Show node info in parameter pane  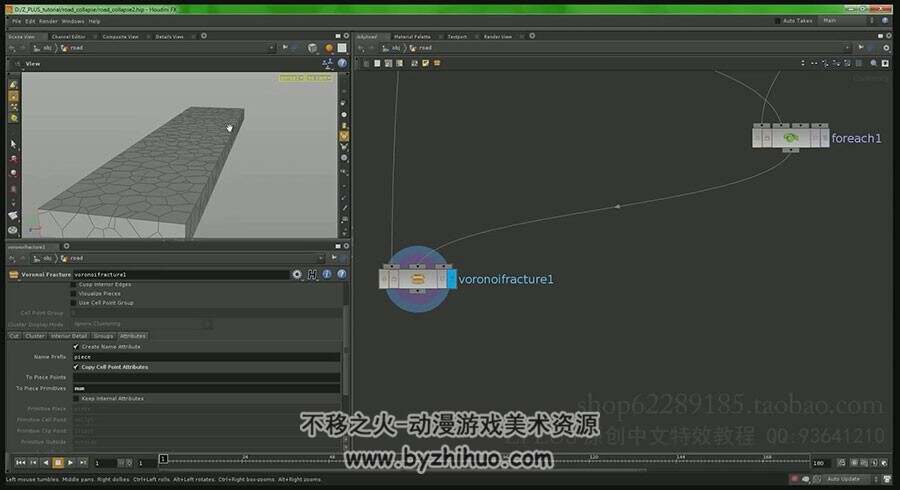coord(327,274)
